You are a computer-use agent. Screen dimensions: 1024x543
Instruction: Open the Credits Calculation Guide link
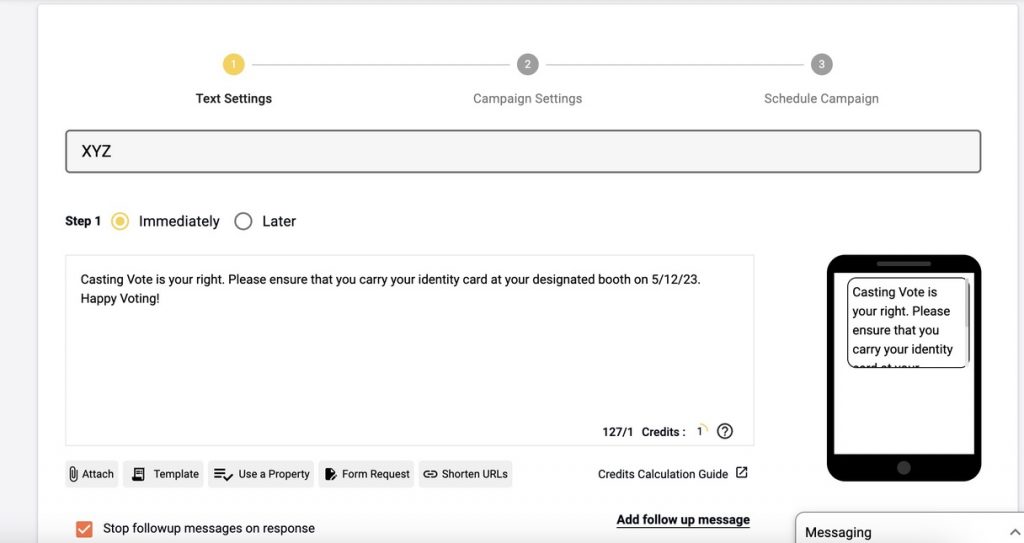pyautogui.click(x=663, y=474)
